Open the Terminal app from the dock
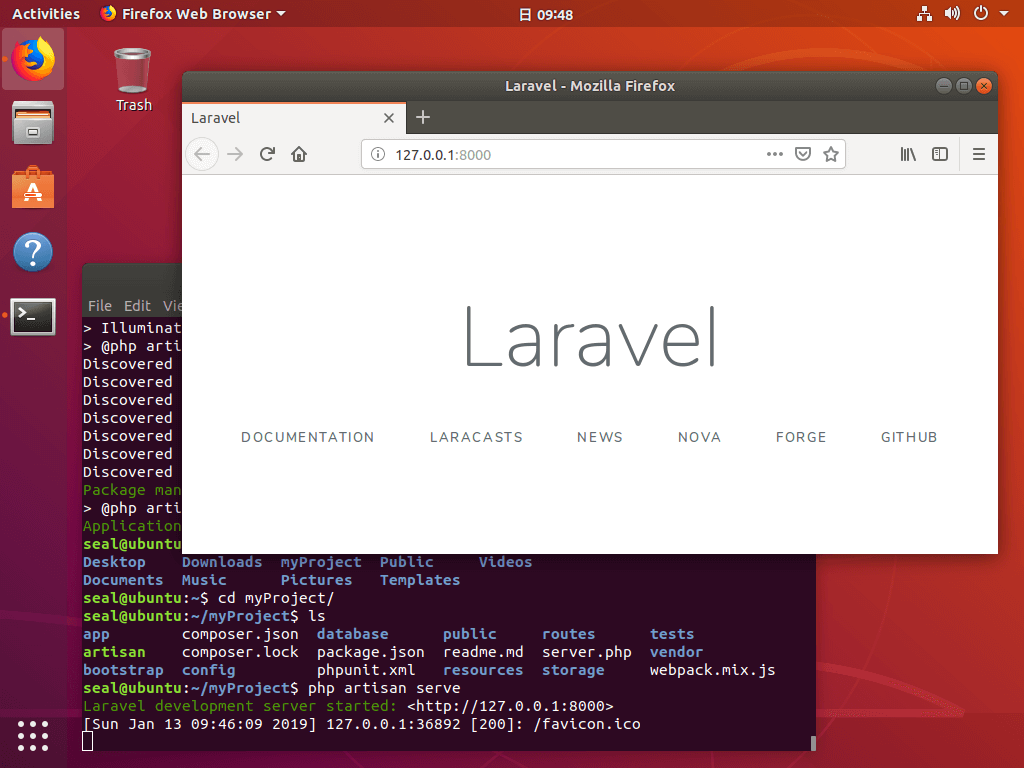The image size is (1024, 768). tap(33, 316)
